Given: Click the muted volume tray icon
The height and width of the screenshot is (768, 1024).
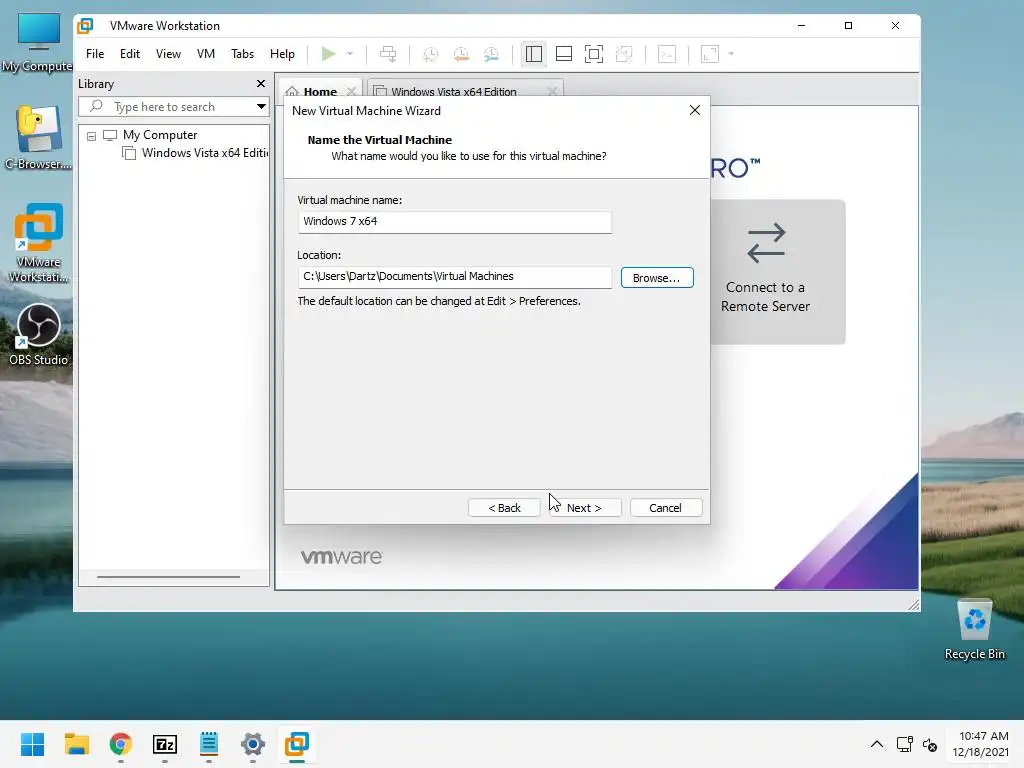Looking at the screenshot, I should pos(930,744).
